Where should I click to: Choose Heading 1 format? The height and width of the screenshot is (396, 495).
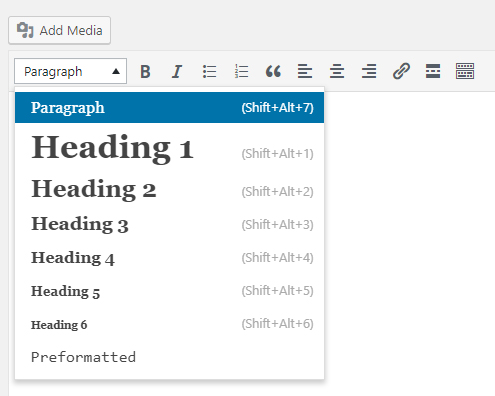[169, 148]
